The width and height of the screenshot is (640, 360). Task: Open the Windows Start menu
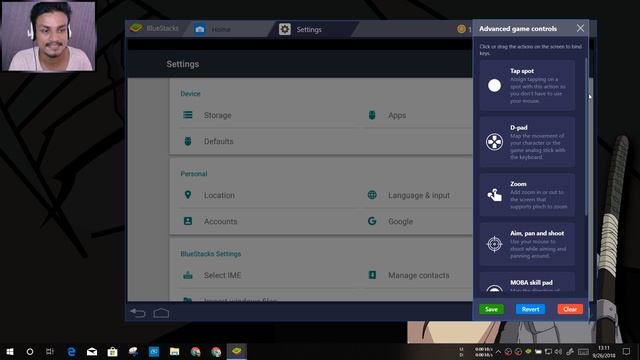click(10, 351)
